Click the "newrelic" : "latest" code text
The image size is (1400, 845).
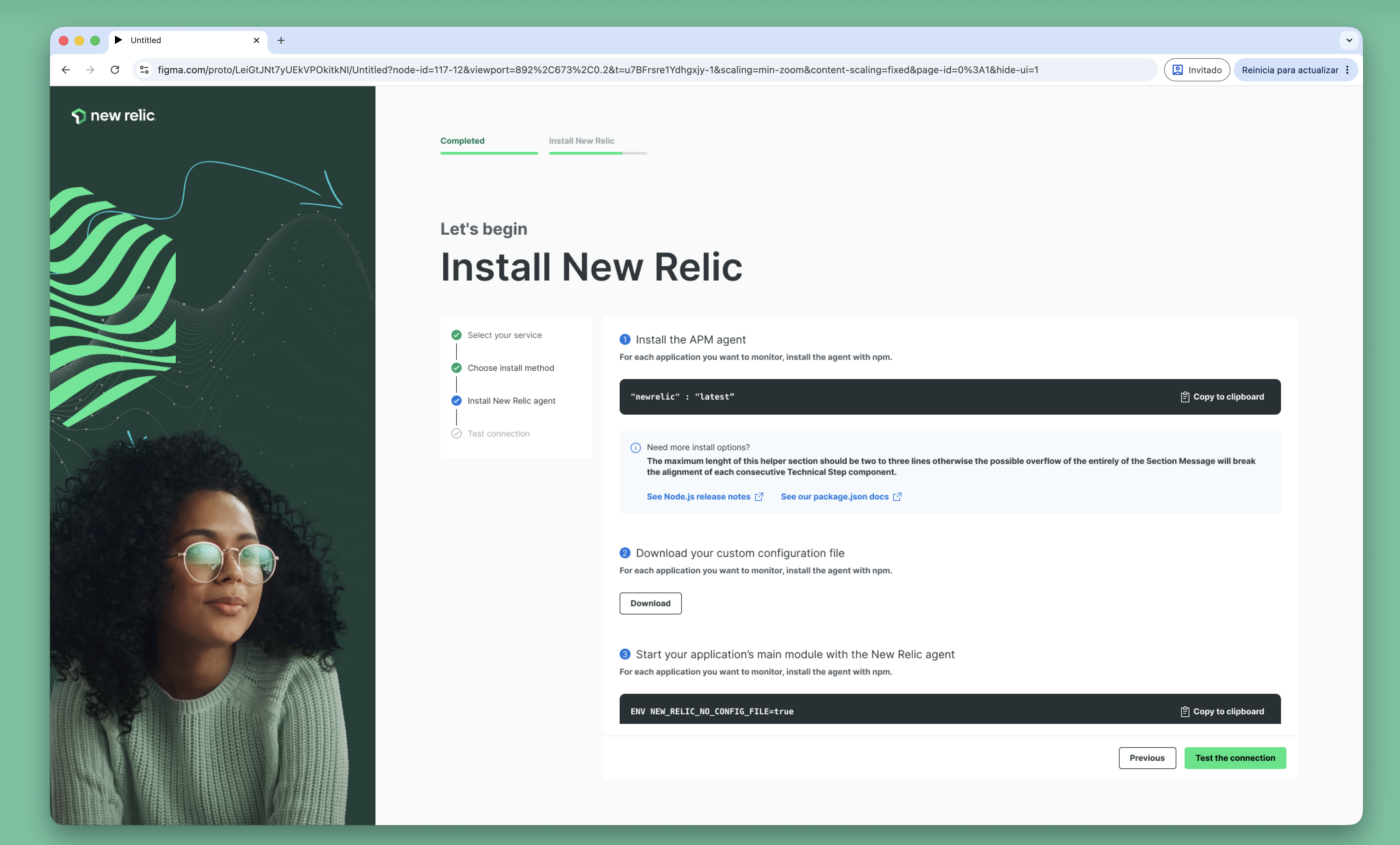(x=682, y=396)
